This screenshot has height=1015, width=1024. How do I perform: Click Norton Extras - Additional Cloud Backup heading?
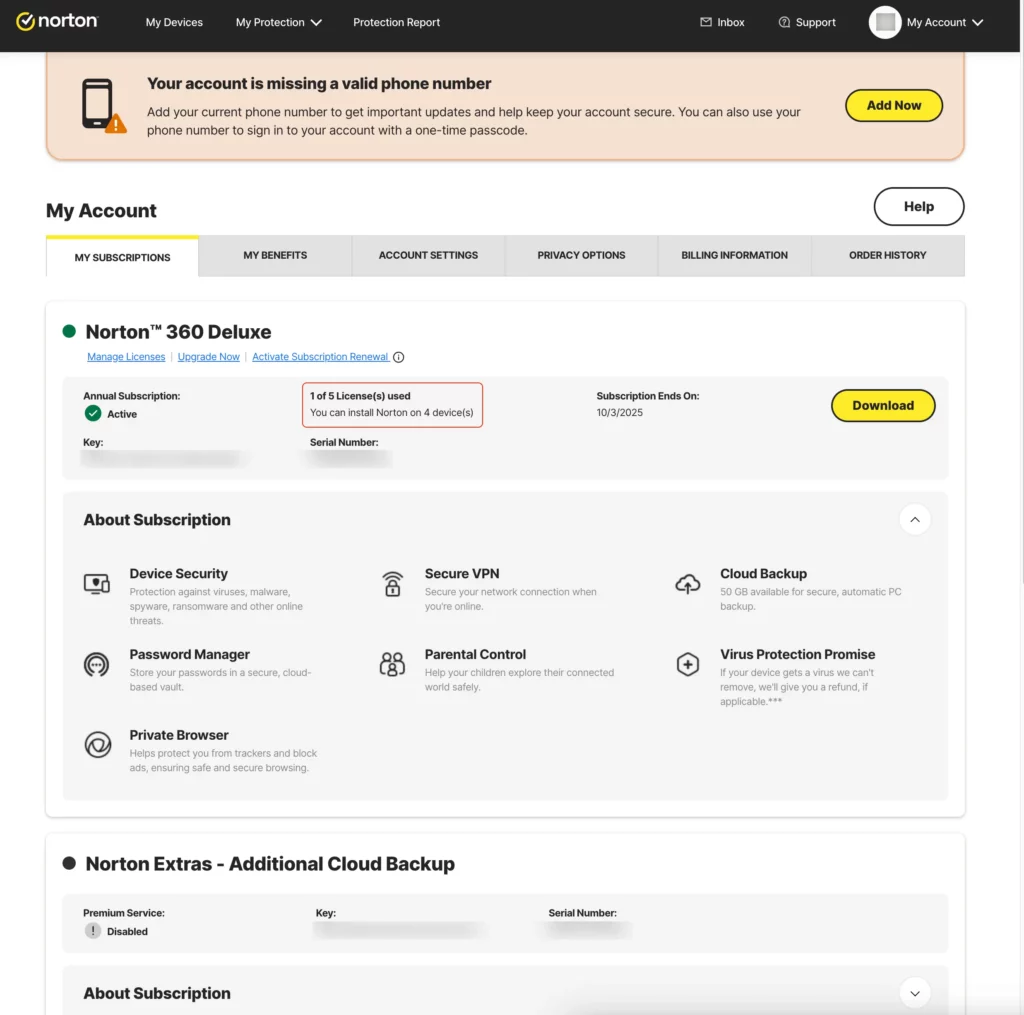pos(270,864)
